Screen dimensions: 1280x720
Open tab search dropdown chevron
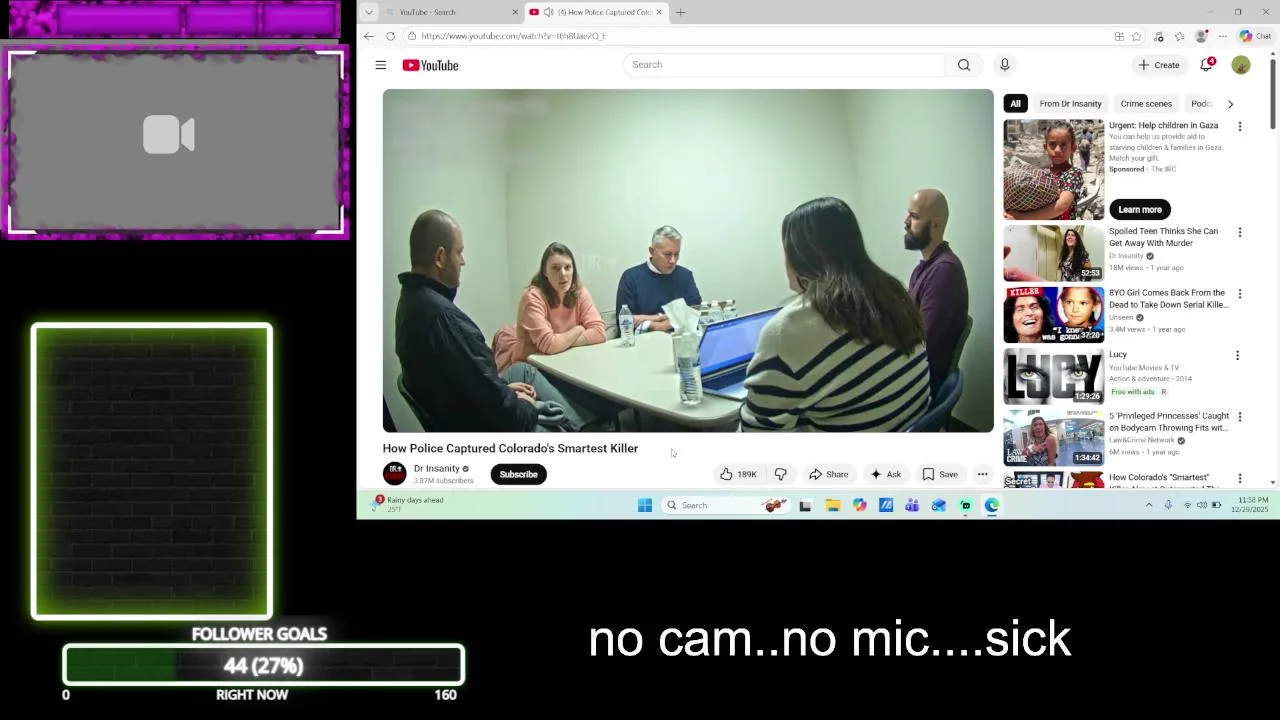click(x=369, y=12)
